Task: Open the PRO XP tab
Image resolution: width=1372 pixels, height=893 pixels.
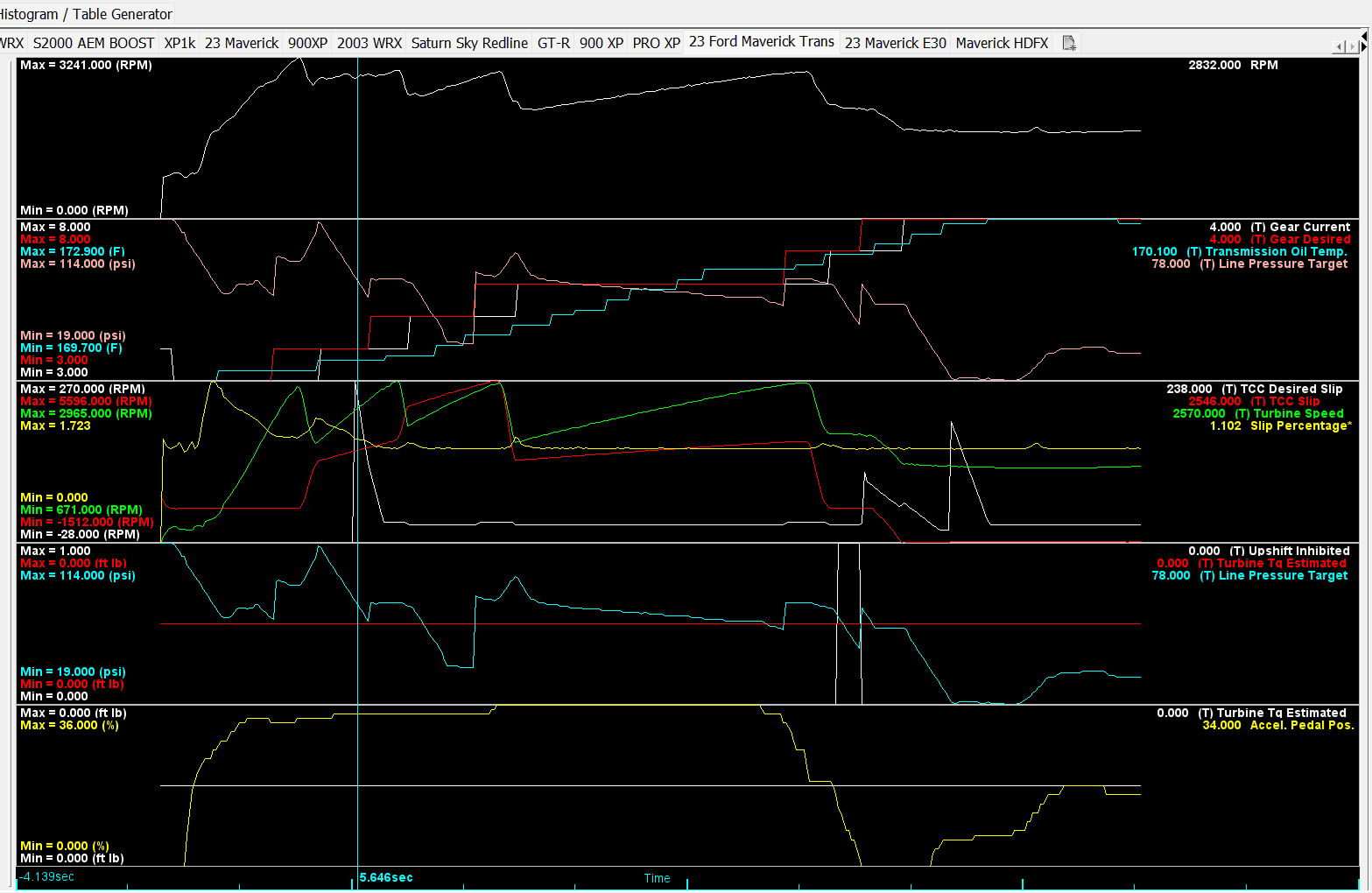Action: (657, 43)
